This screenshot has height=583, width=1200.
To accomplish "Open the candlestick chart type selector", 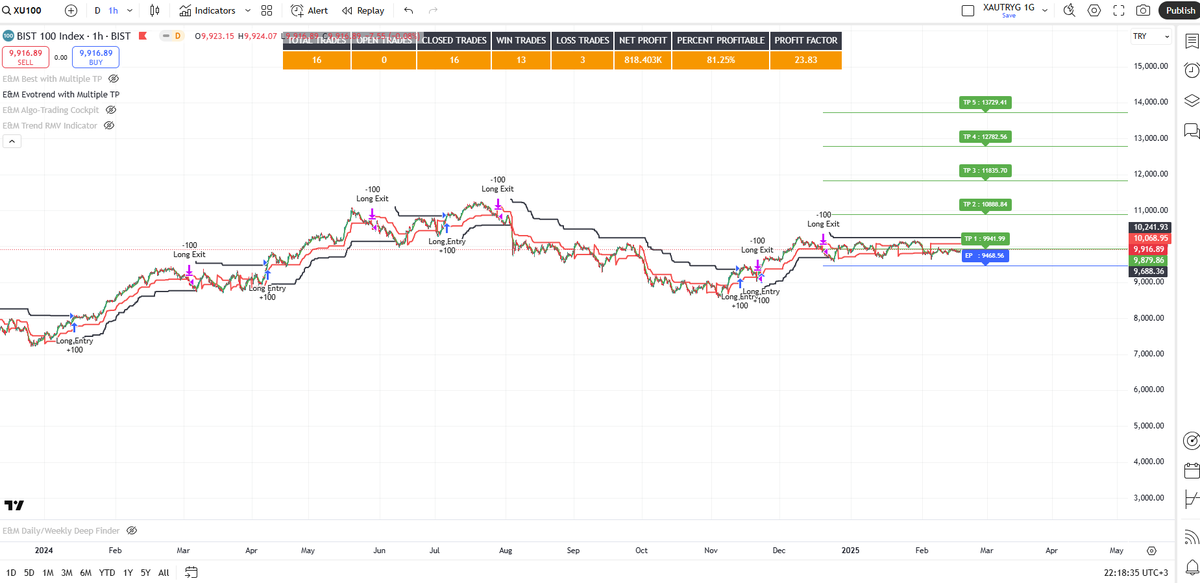I will tap(154, 10).
